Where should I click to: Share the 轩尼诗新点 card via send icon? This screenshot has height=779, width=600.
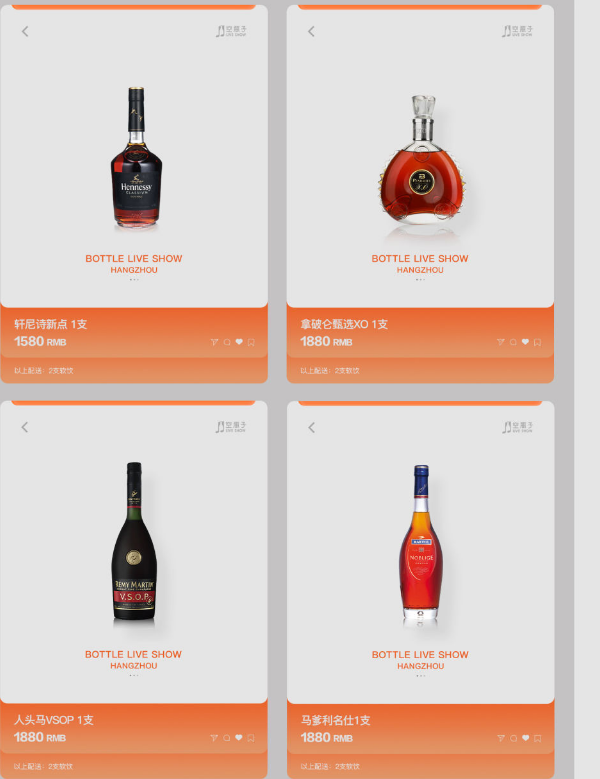pos(214,342)
